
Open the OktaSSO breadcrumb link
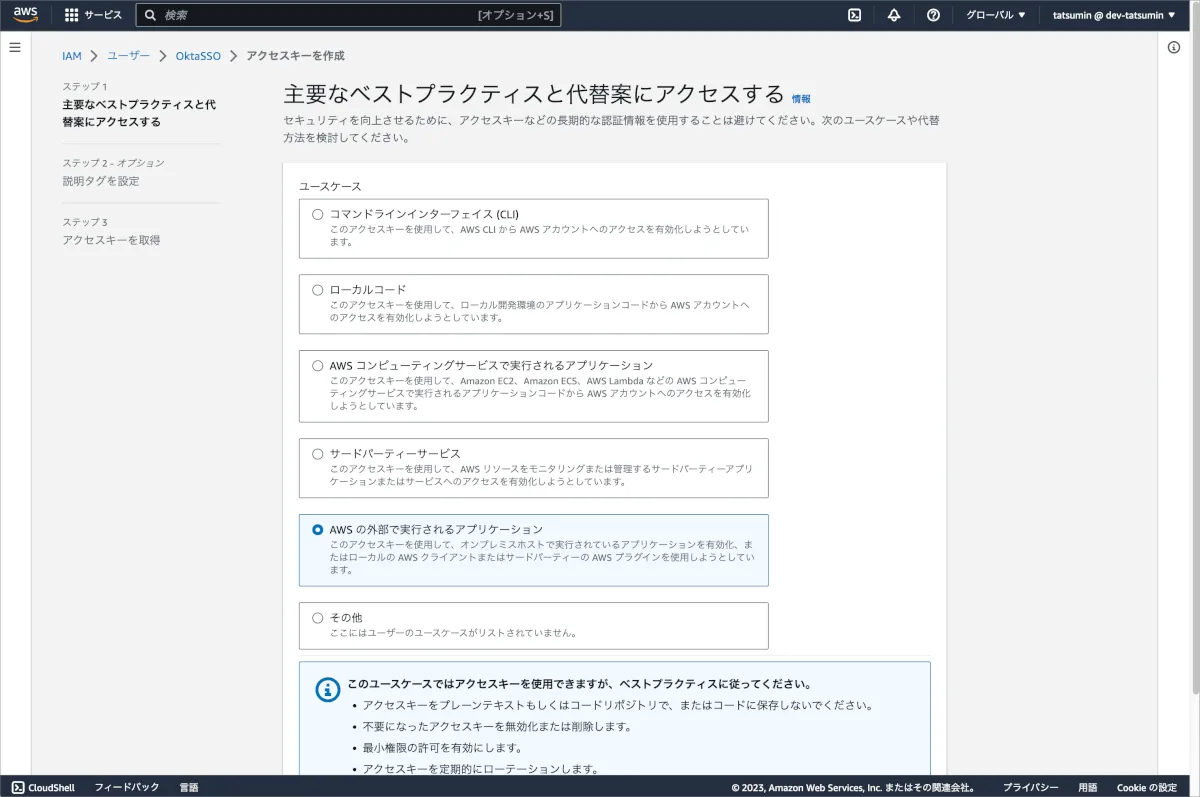coord(198,56)
